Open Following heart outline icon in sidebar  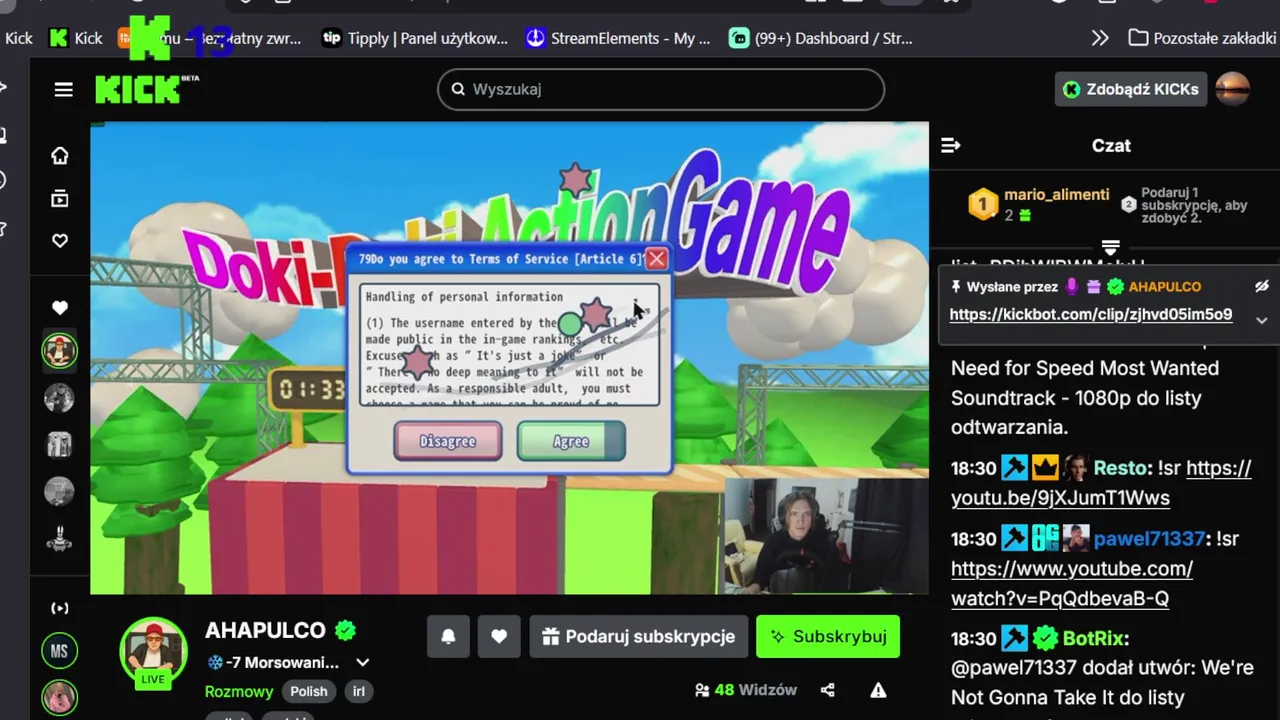60,241
